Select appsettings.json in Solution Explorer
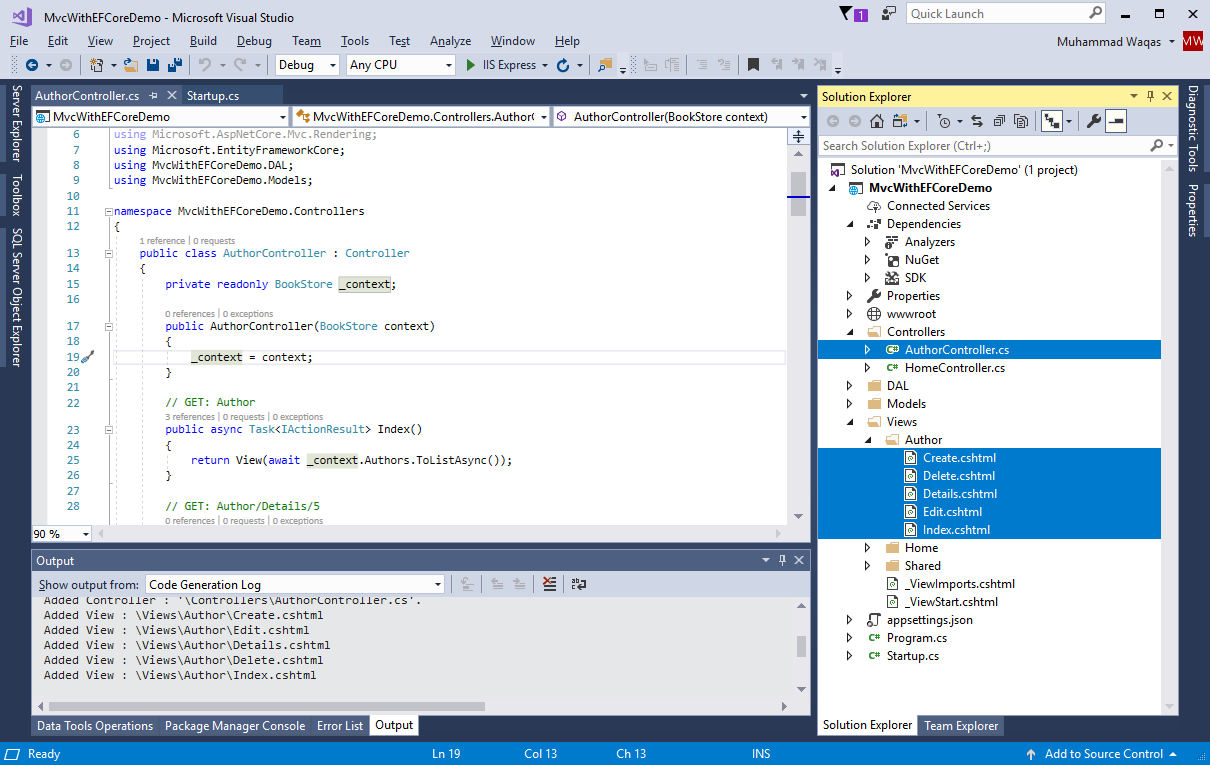Screen dimensions: 1210x765 (929, 620)
